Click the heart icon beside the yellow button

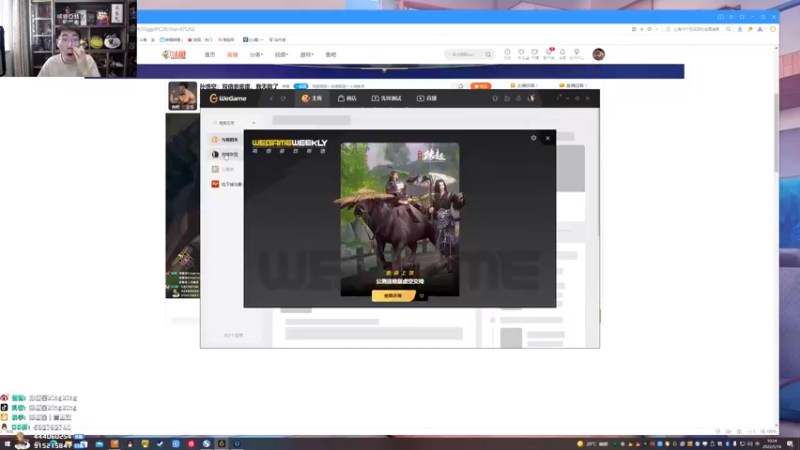tap(421, 296)
